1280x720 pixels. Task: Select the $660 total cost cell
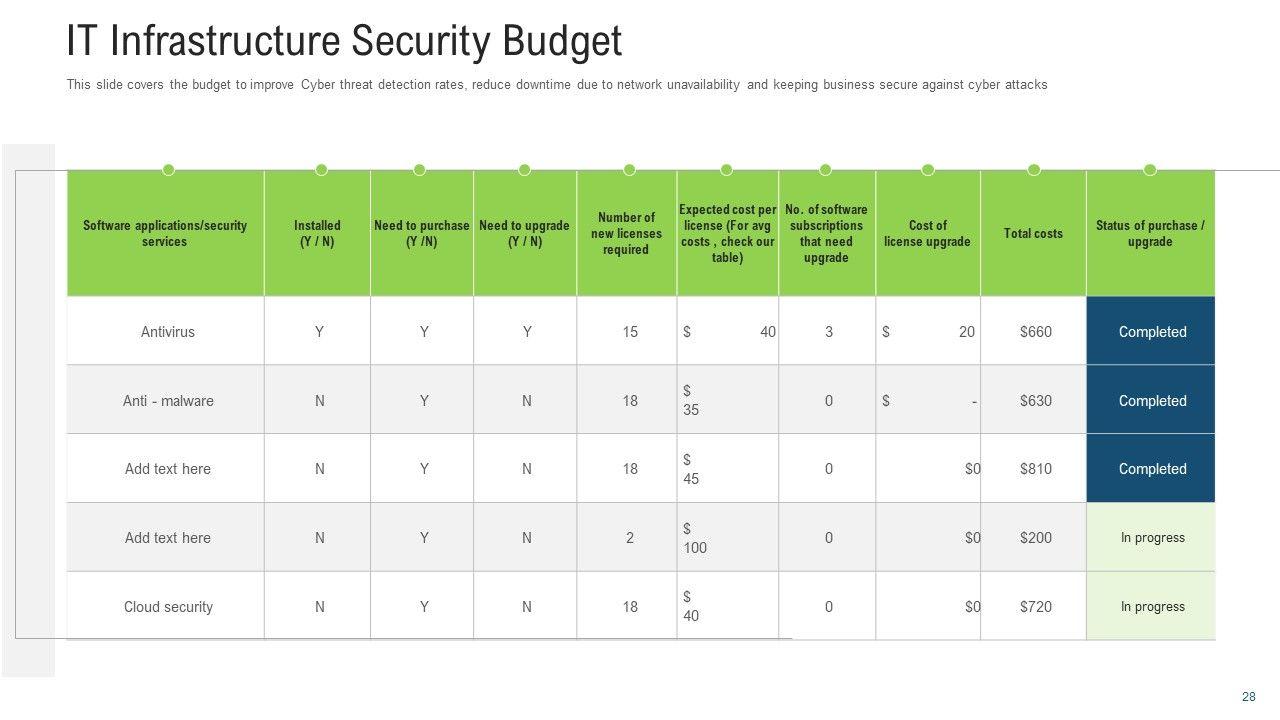pos(1035,332)
